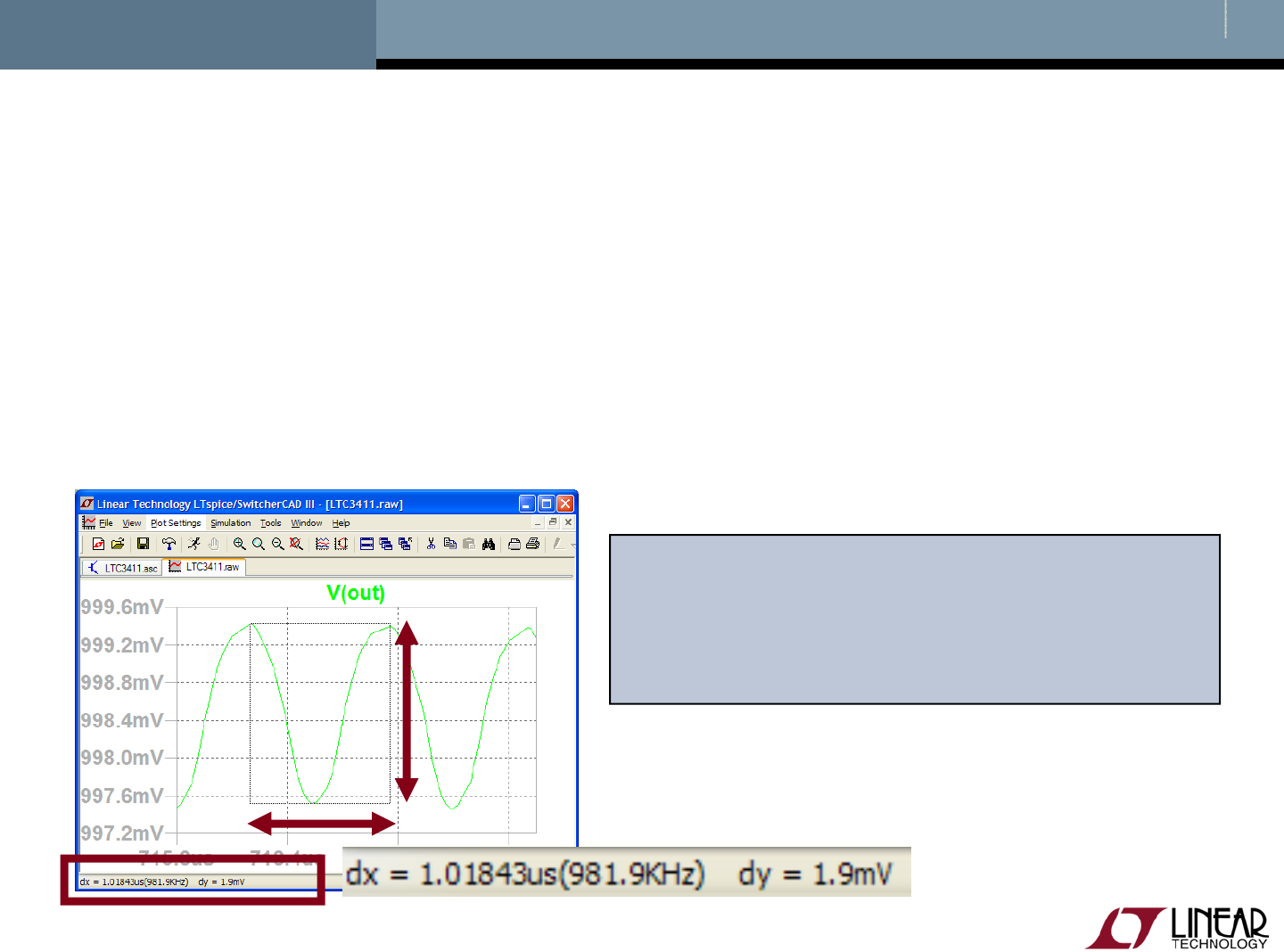Save with the floppy disk icon
This screenshot has width=1284, height=952.
point(143,544)
